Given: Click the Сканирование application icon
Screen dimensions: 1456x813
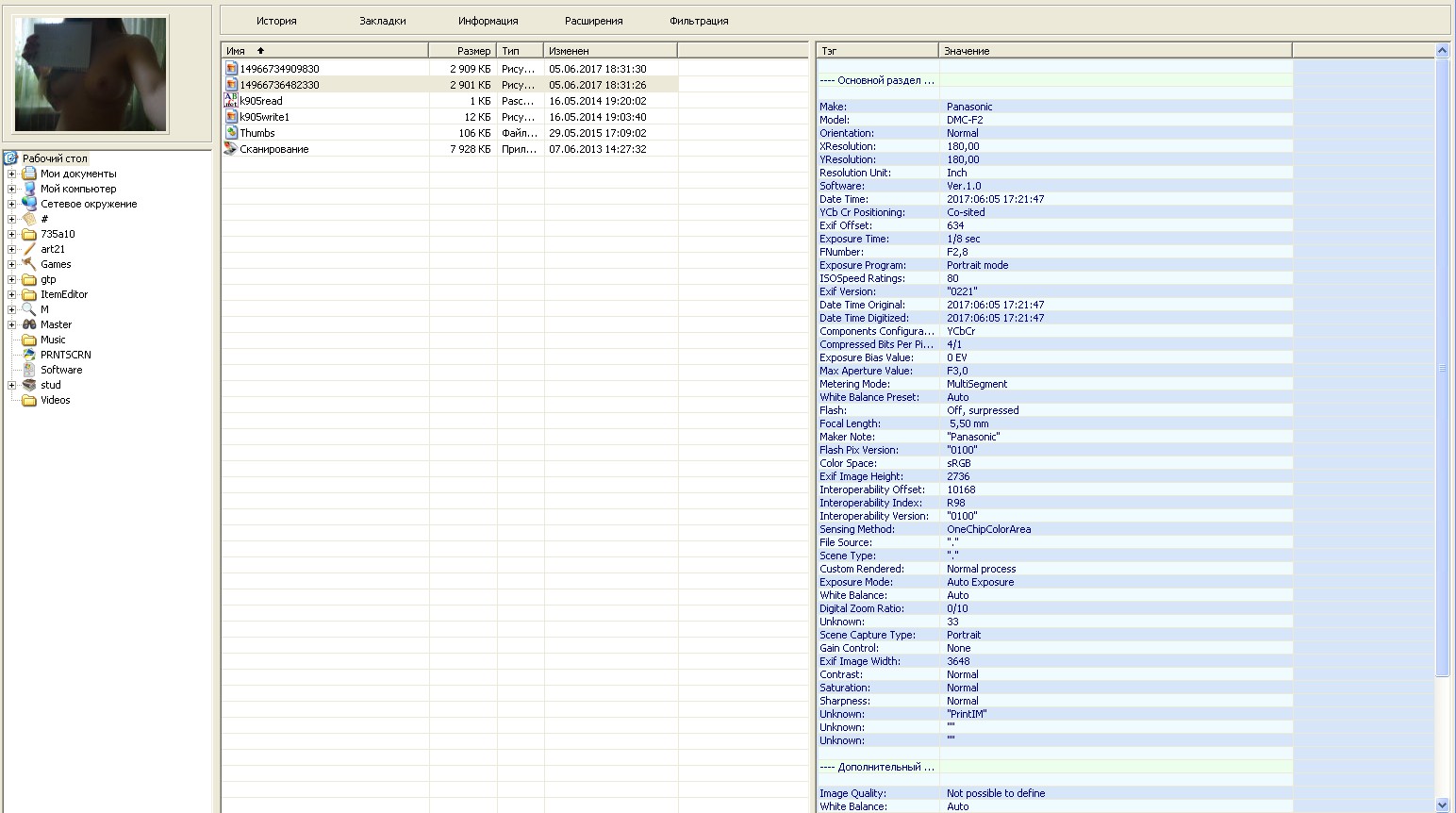Looking at the screenshot, I should click(230, 149).
